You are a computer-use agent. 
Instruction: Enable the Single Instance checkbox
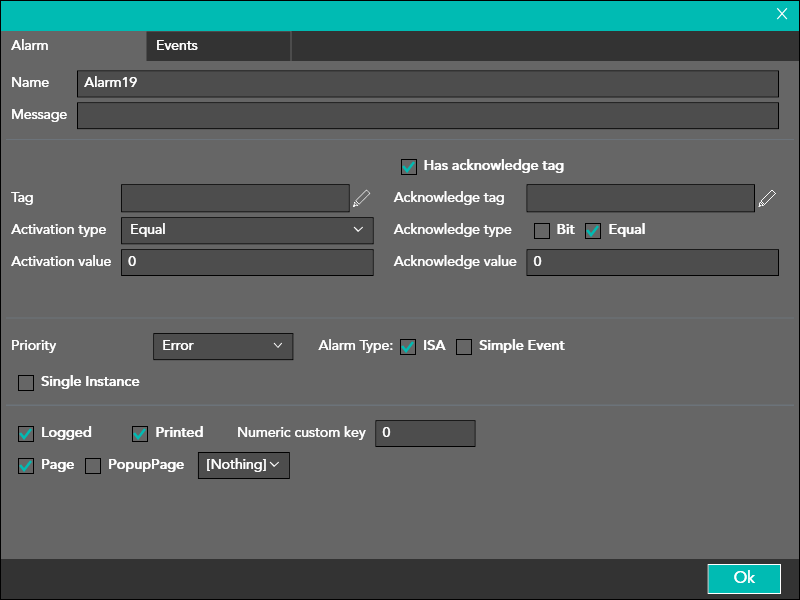pos(26,383)
